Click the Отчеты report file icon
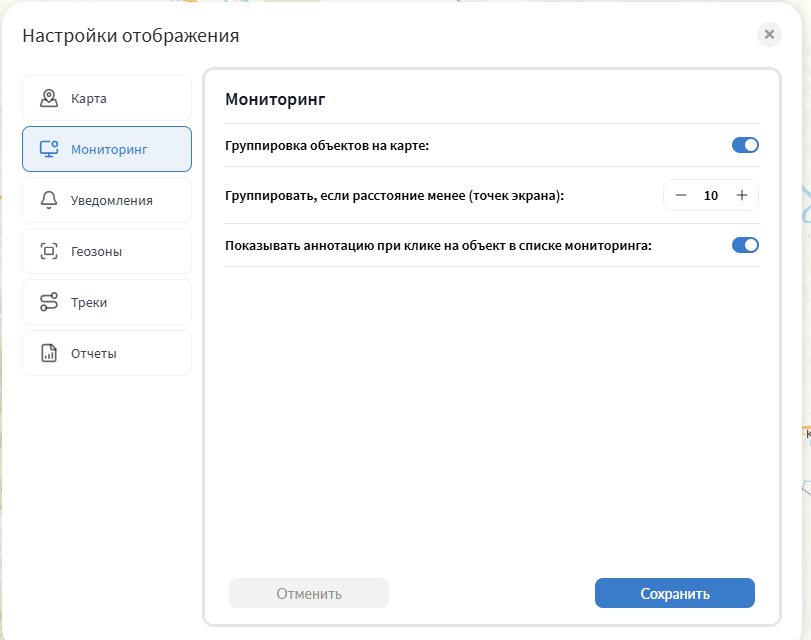 pos(49,353)
